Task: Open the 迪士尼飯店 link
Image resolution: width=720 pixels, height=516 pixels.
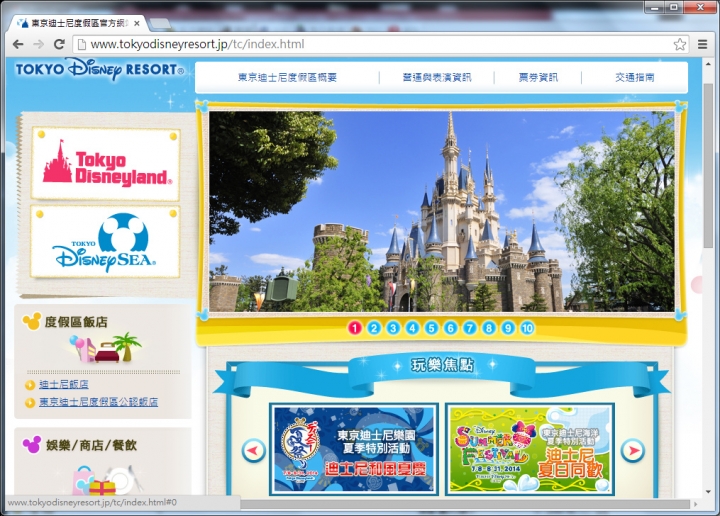Action: click(63, 385)
